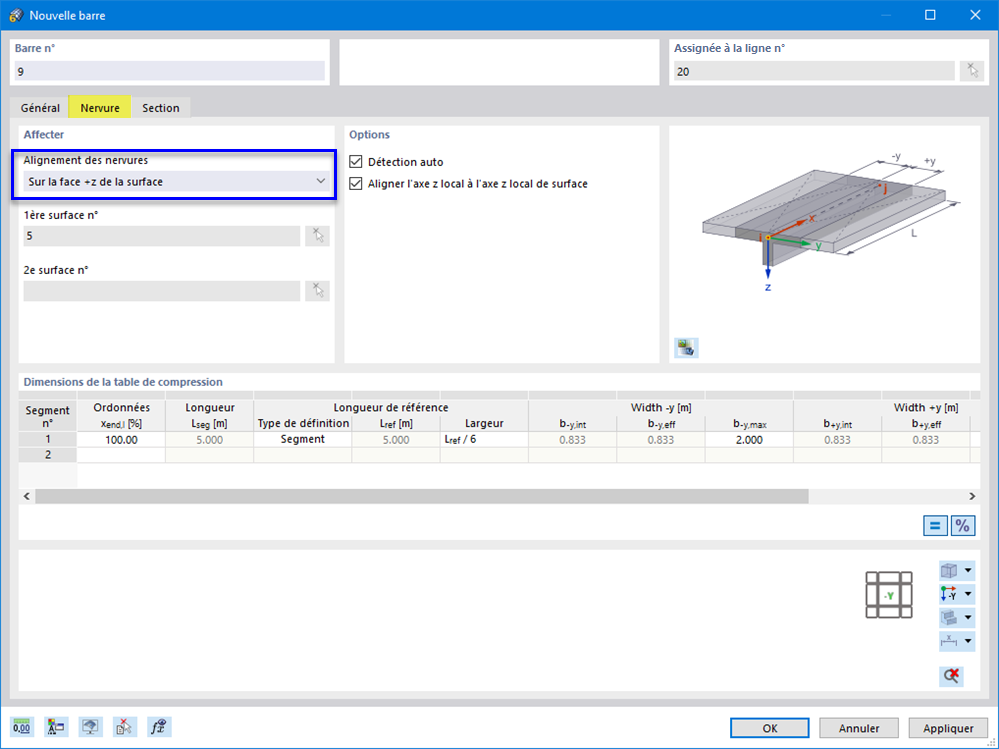Click the empty 2e surface n° field

point(162,290)
